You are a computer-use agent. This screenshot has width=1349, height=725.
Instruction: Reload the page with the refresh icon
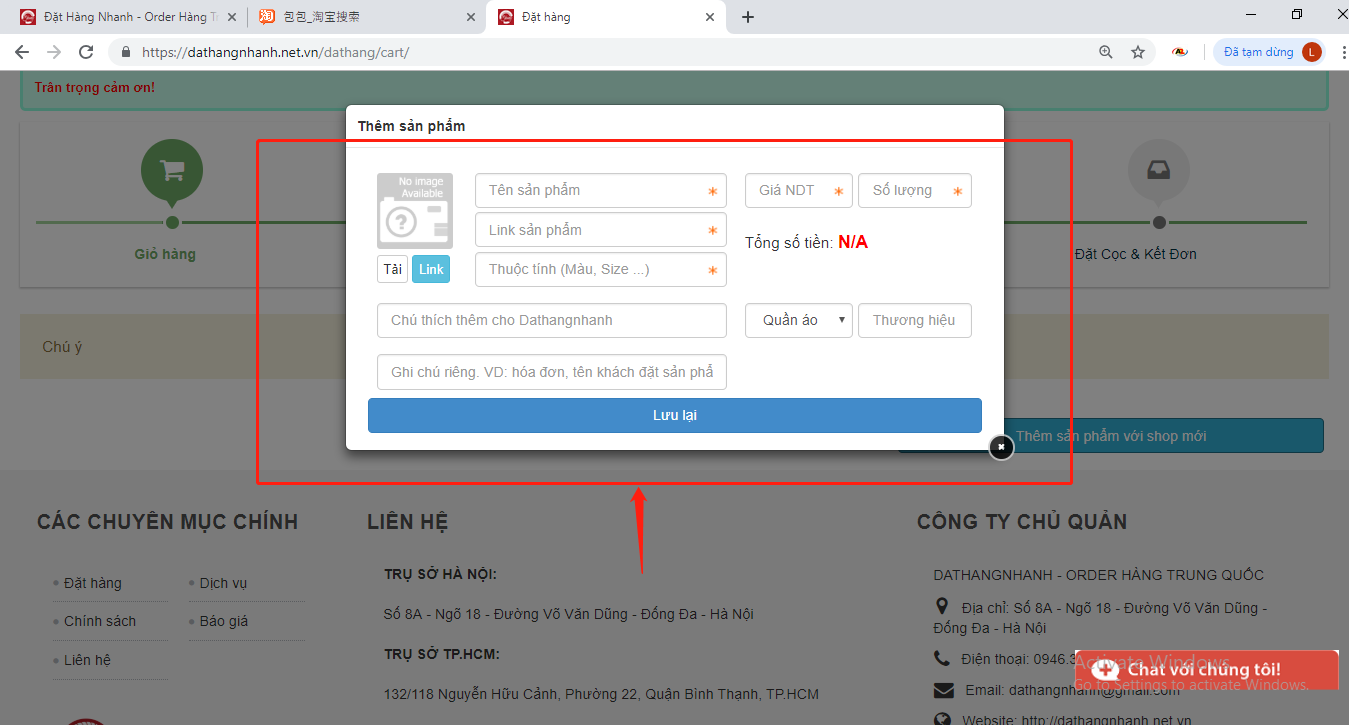[x=86, y=52]
